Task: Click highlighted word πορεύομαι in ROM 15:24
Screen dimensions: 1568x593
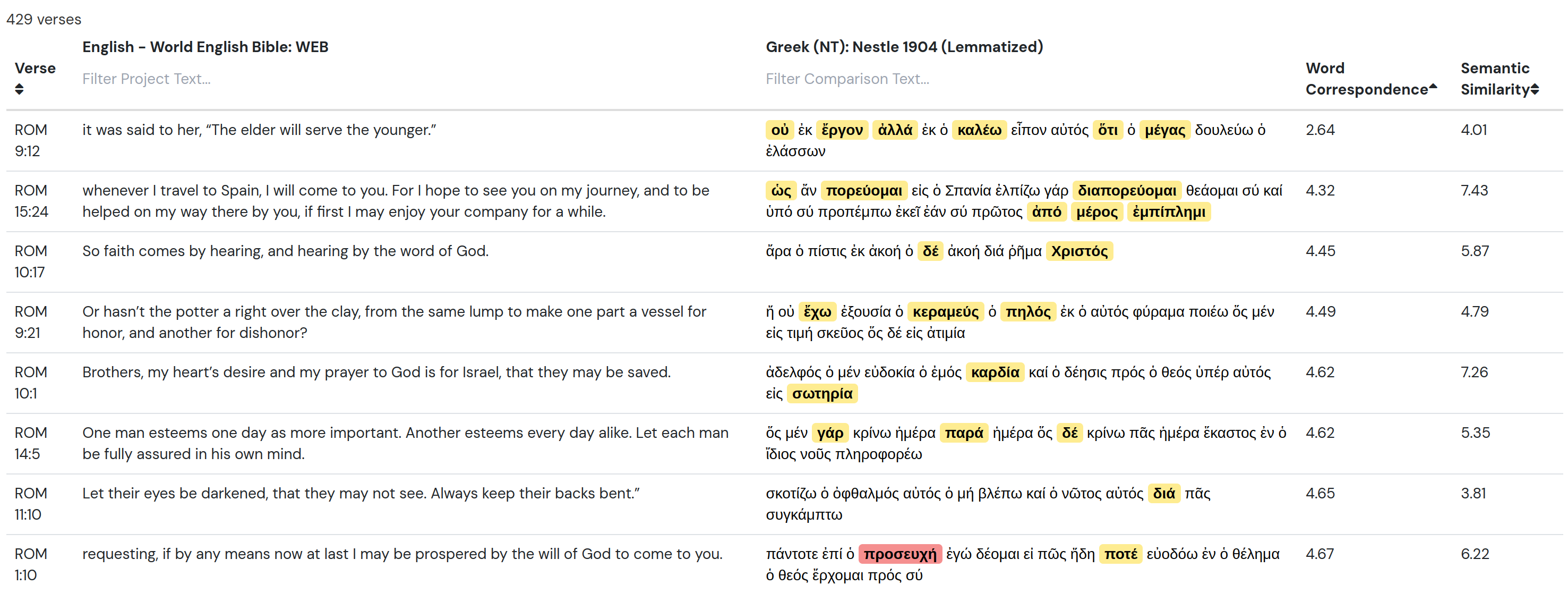Action: [864, 191]
